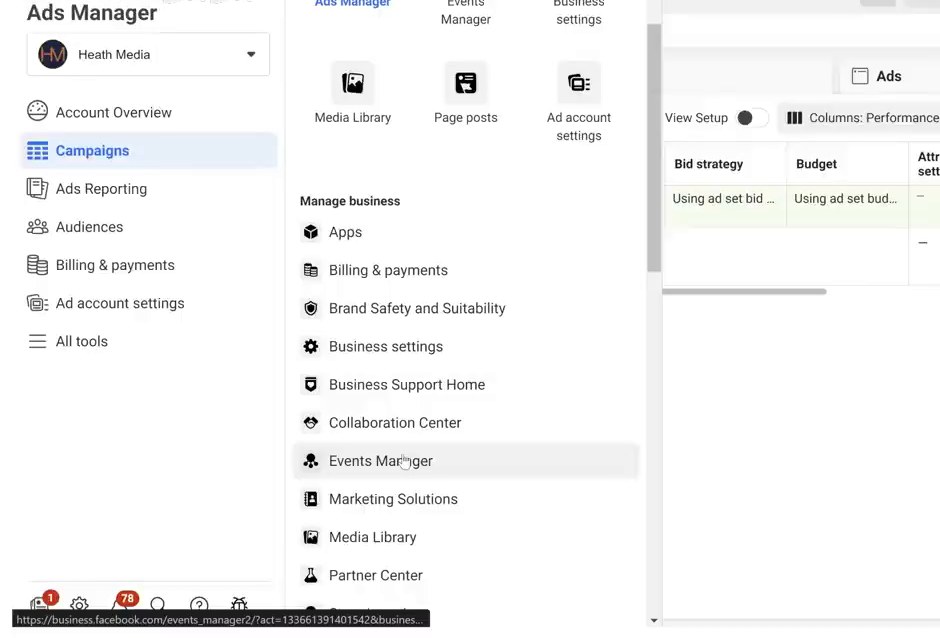This screenshot has height=638, width=940.
Task: Click the table's horizontal scrollbar
Action: pos(745,291)
